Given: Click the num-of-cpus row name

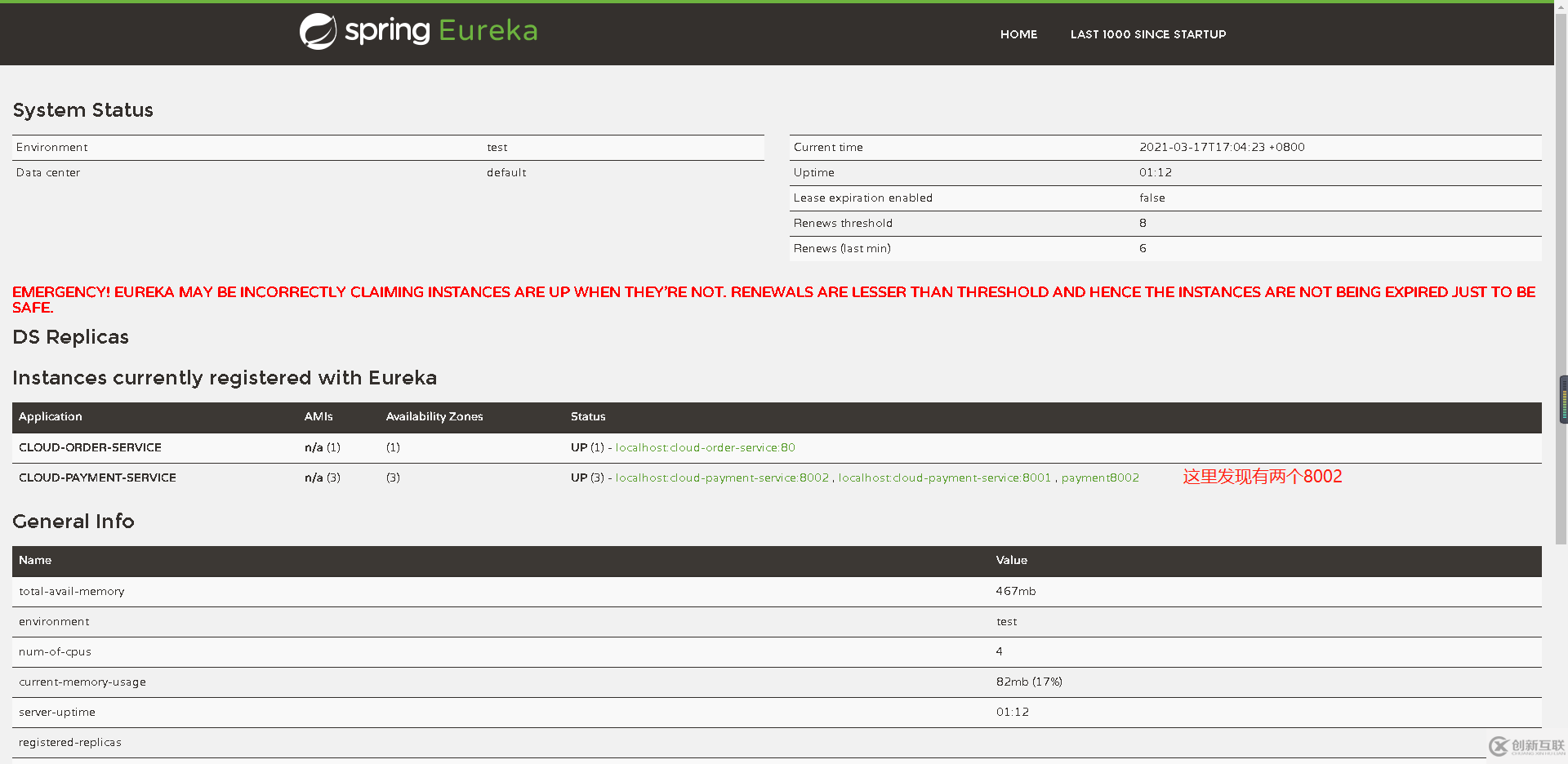Looking at the screenshot, I should pyautogui.click(x=55, y=651).
